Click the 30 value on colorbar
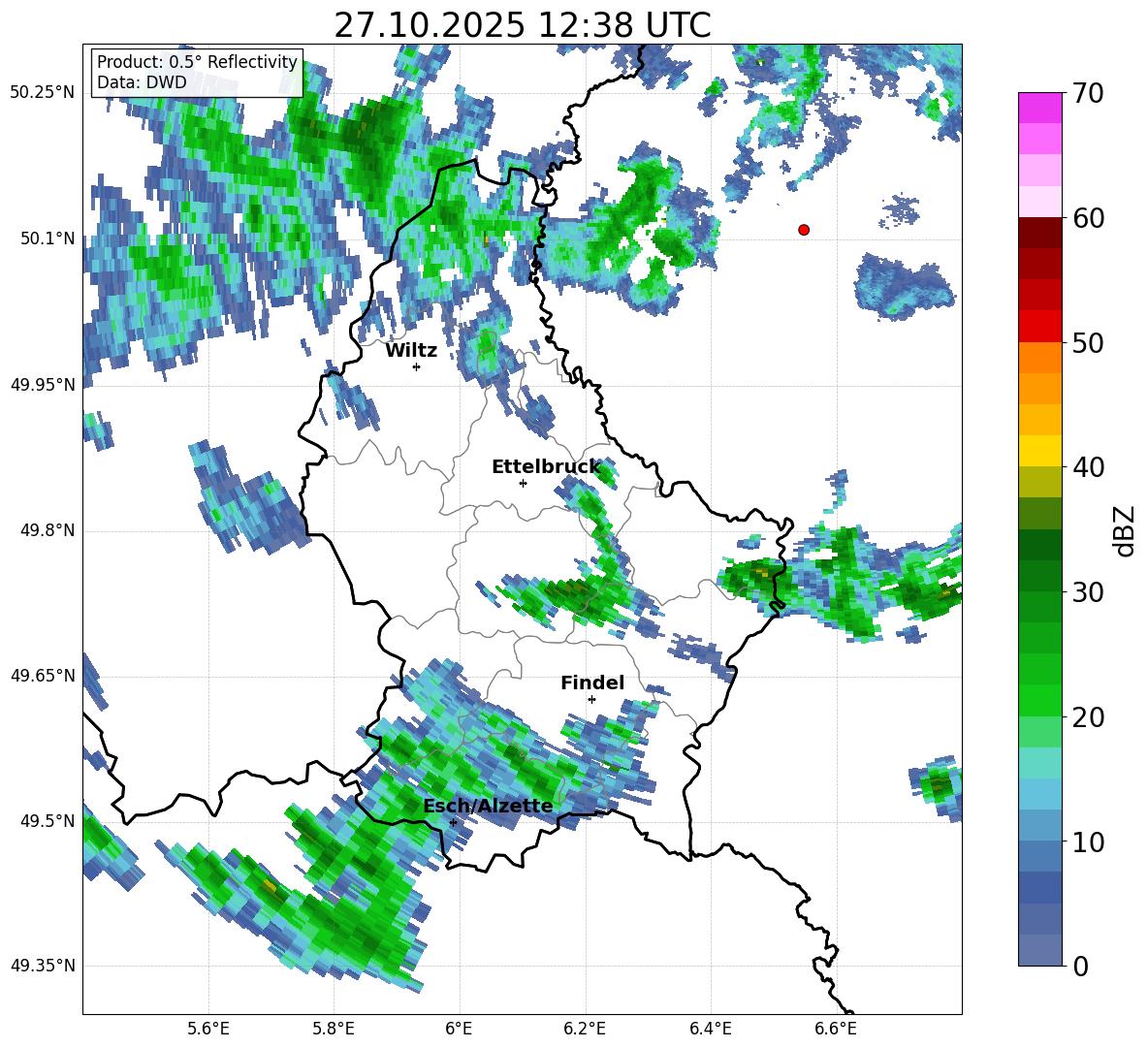The height and width of the screenshot is (1048, 1148). click(x=1088, y=592)
